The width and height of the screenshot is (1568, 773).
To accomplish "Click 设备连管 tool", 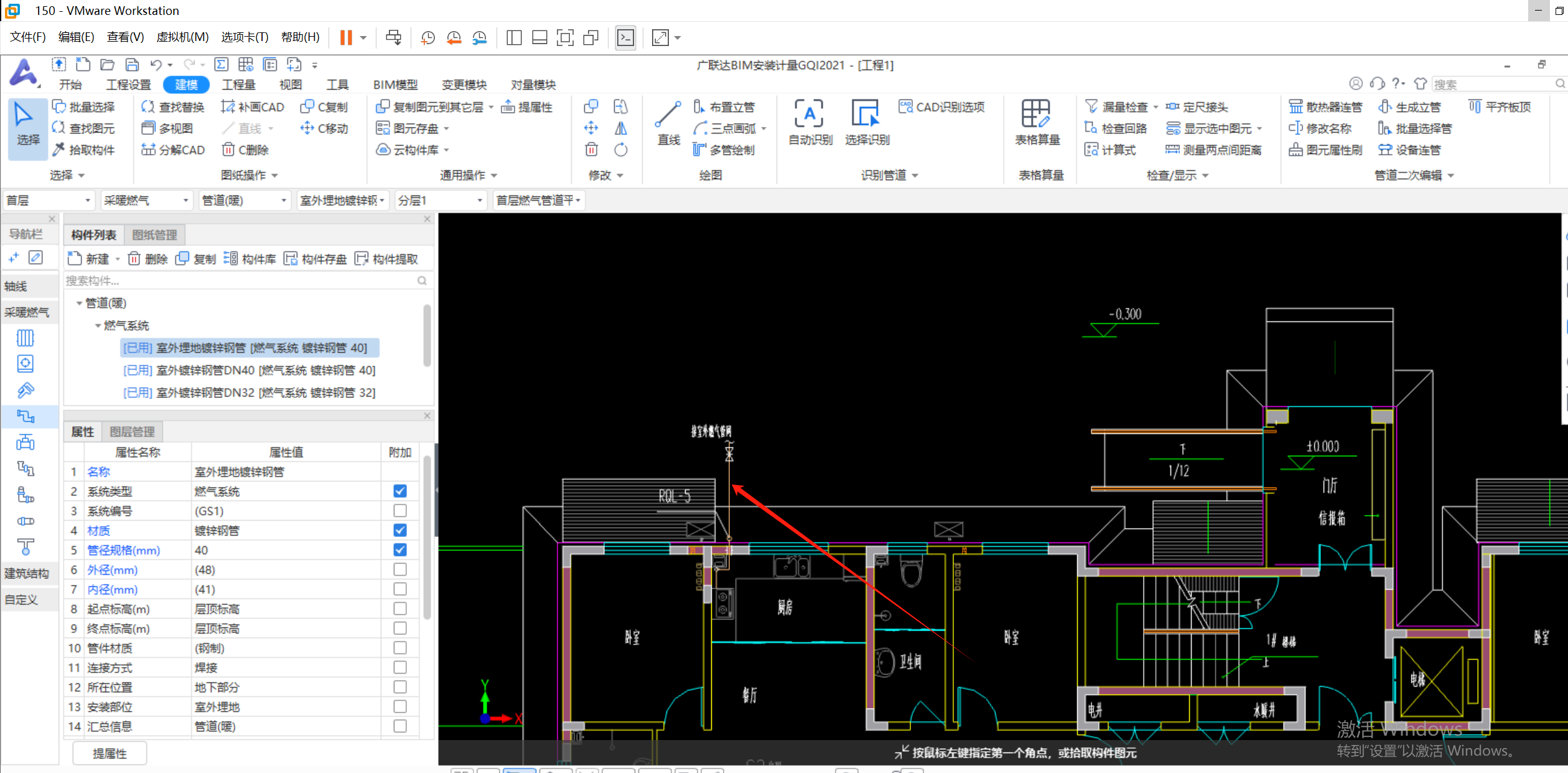I will coord(1409,150).
